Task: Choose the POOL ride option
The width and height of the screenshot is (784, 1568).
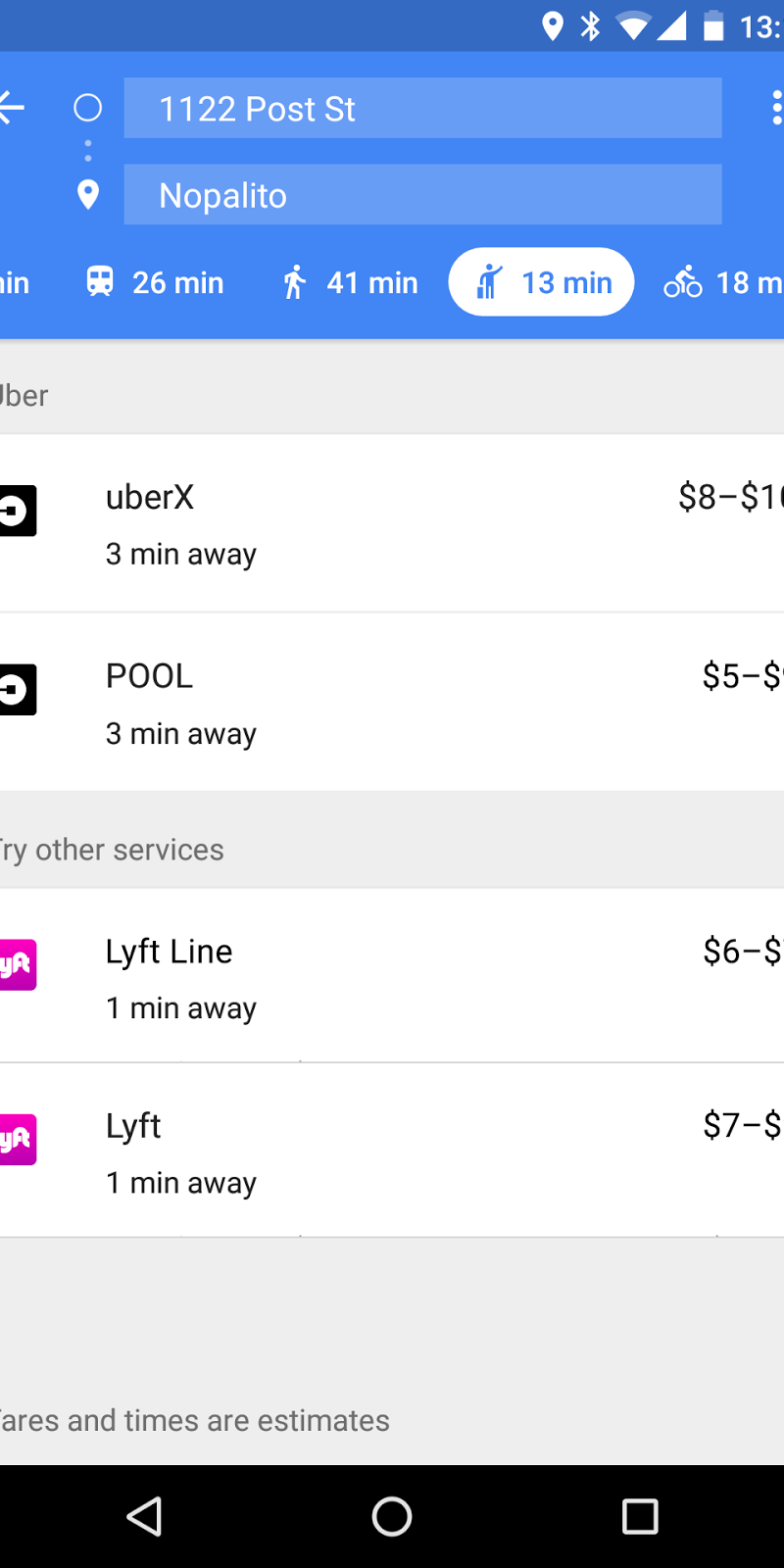Action: (392, 704)
